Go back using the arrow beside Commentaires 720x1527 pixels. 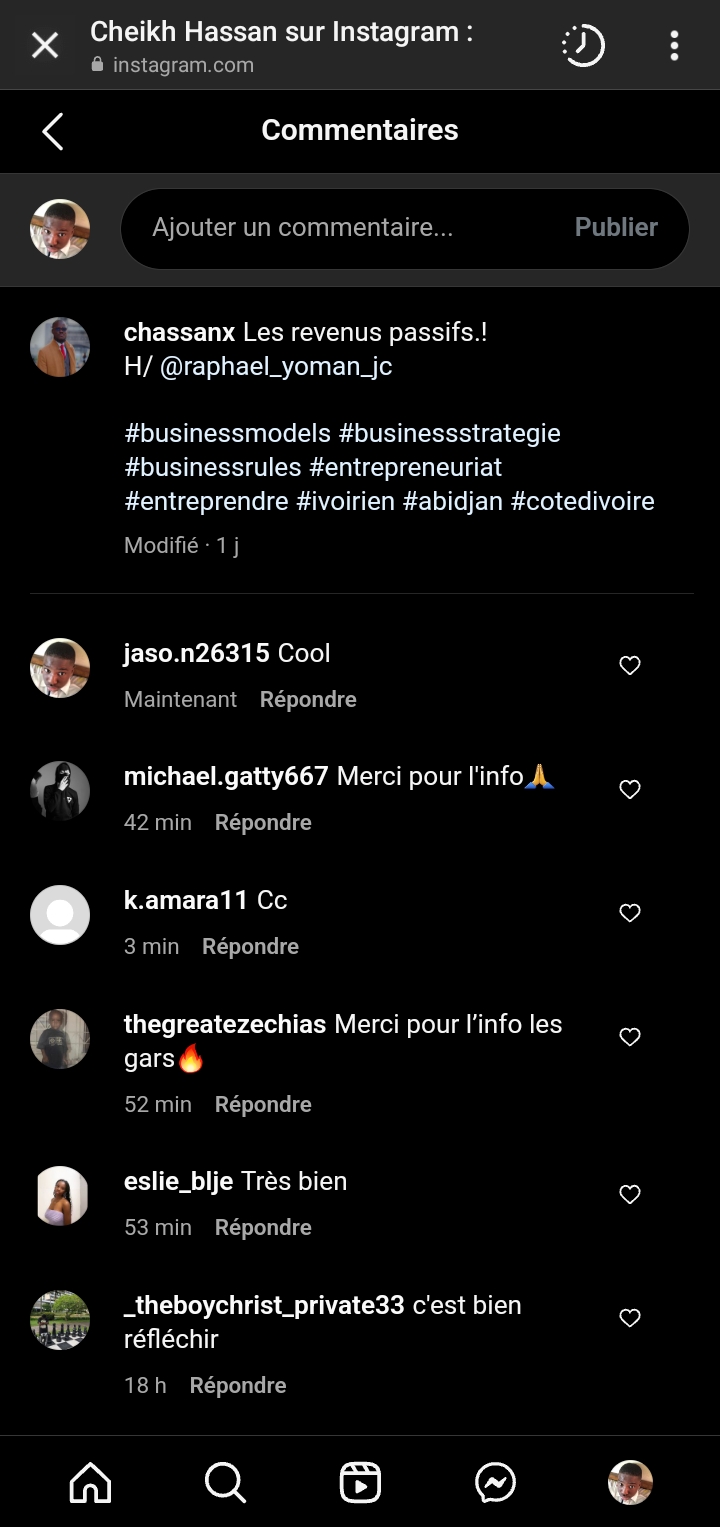coord(53,131)
